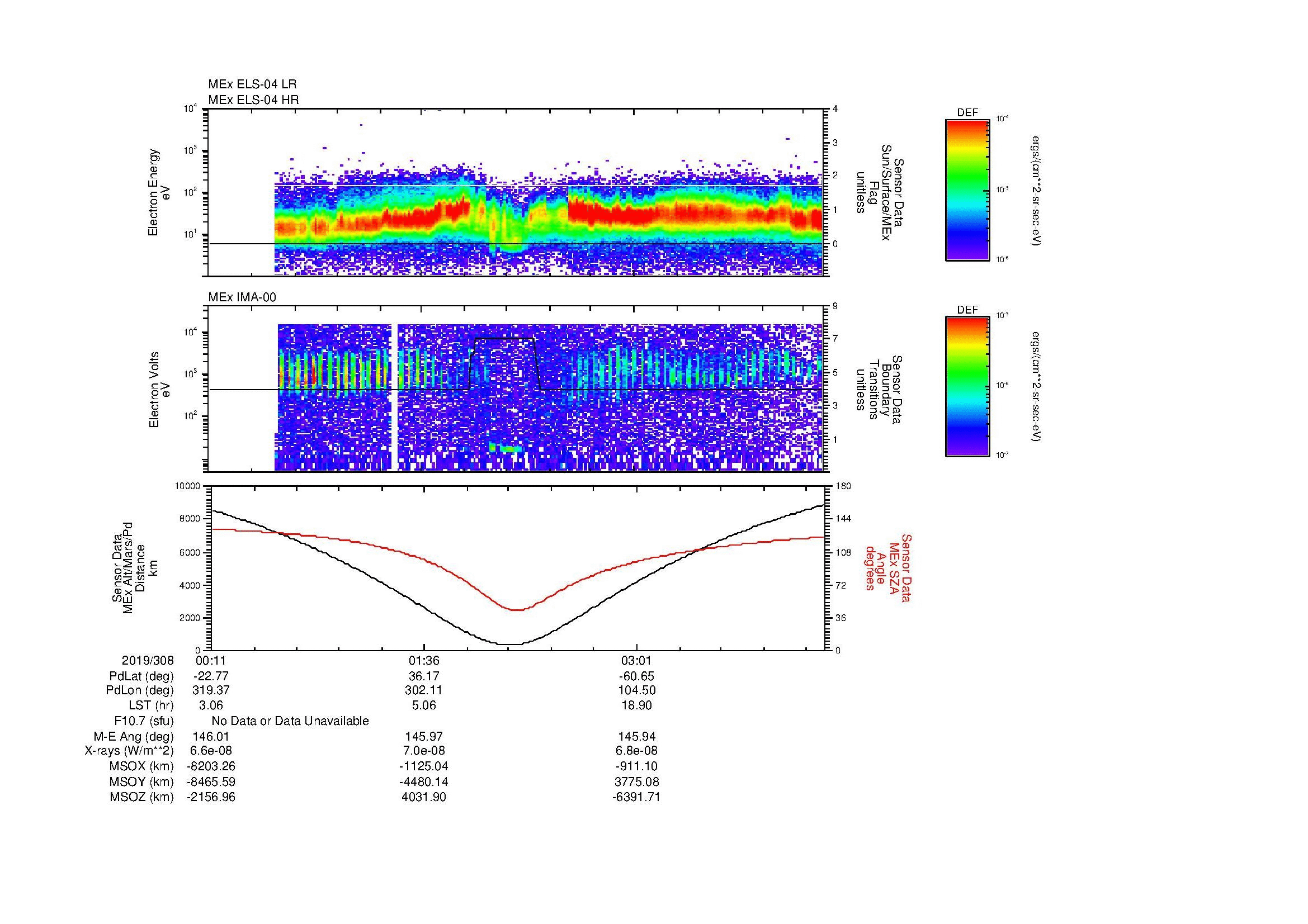The height and width of the screenshot is (924, 1308).
Task: Click the 180 SZA axis tick
Action: 844,486
